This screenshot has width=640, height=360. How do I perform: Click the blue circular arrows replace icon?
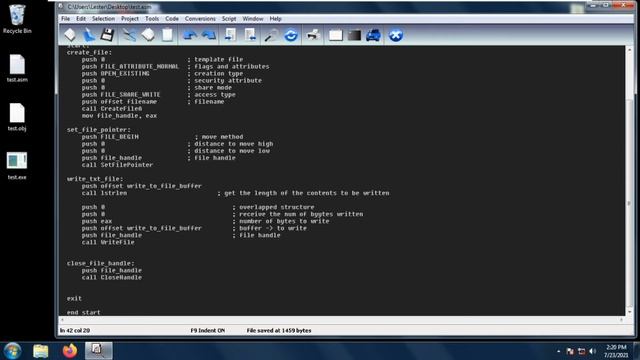(291, 35)
